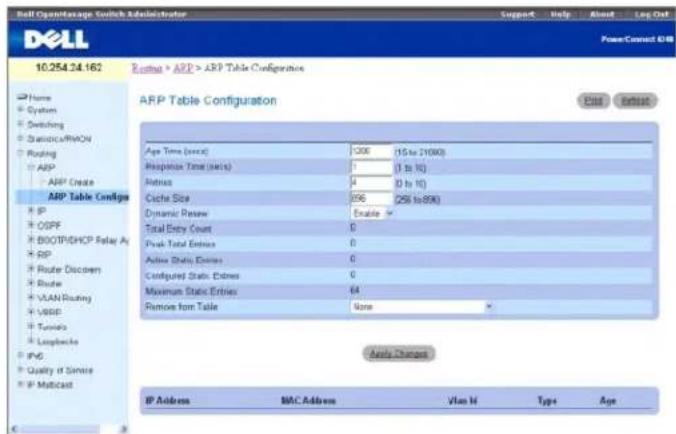The width and height of the screenshot is (676, 434).
Task: Expand the OSPF tree node
Action: tap(31, 225)
